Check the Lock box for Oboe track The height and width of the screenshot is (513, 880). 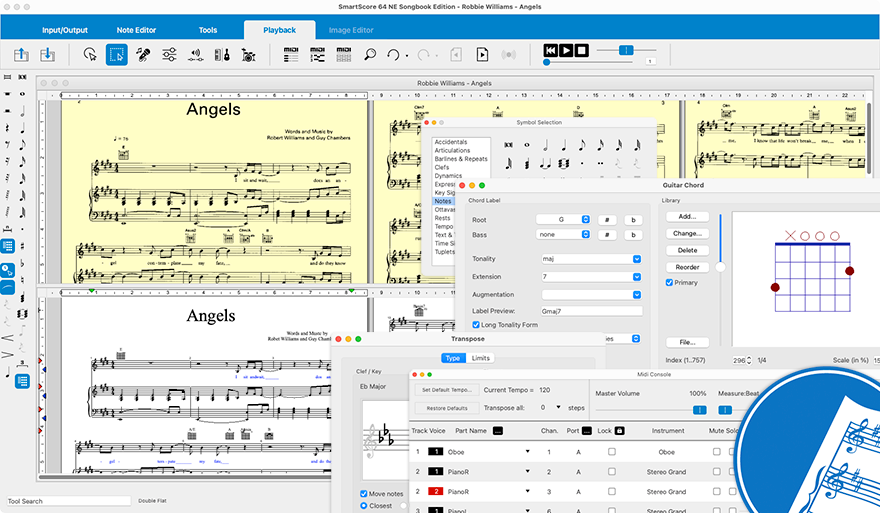coord(612,451)
